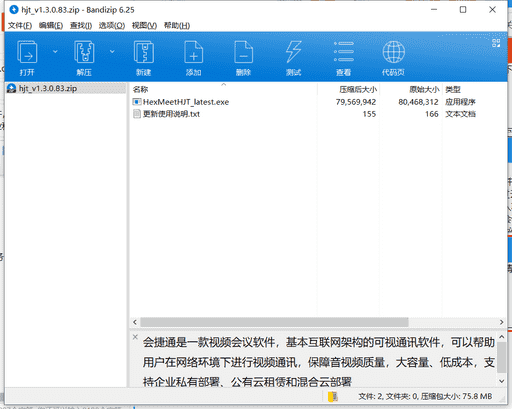Click the horizontal scrollbar thumb in file list
The width and height of the screenshot is (512, 409).
click(x=274, y=322)
